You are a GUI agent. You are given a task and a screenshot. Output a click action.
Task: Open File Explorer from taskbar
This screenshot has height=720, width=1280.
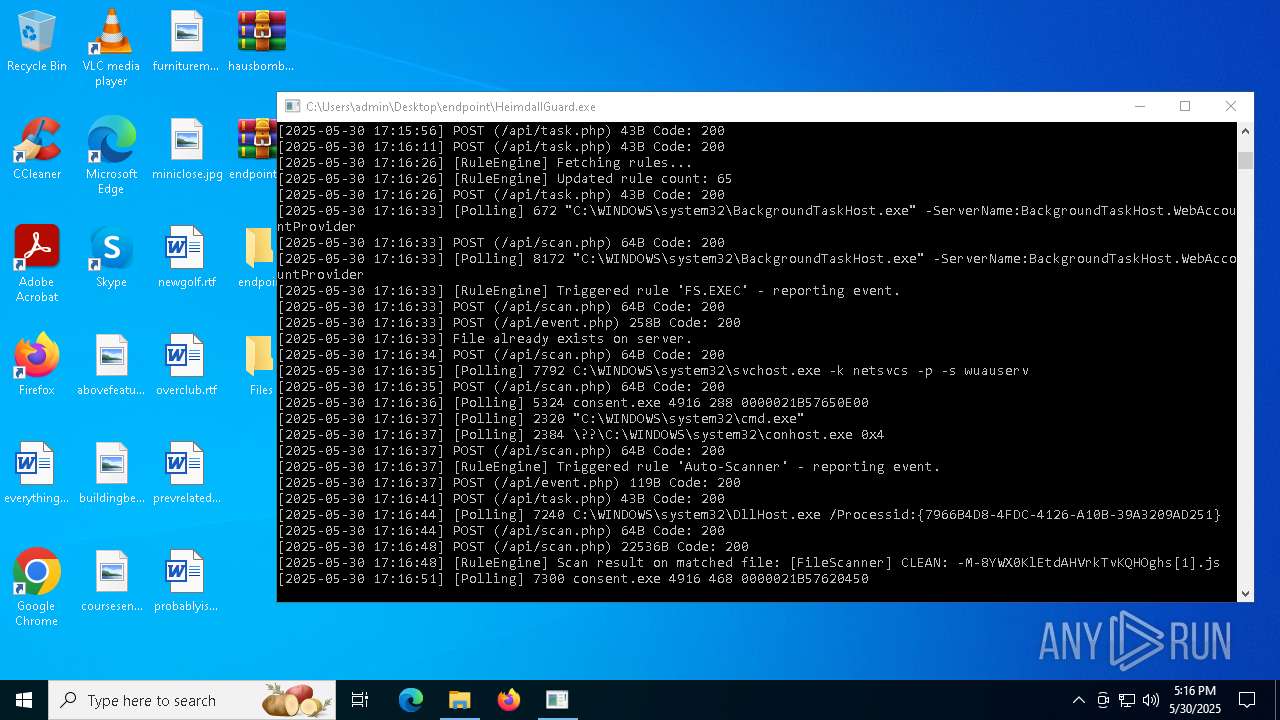pos(459,700)
